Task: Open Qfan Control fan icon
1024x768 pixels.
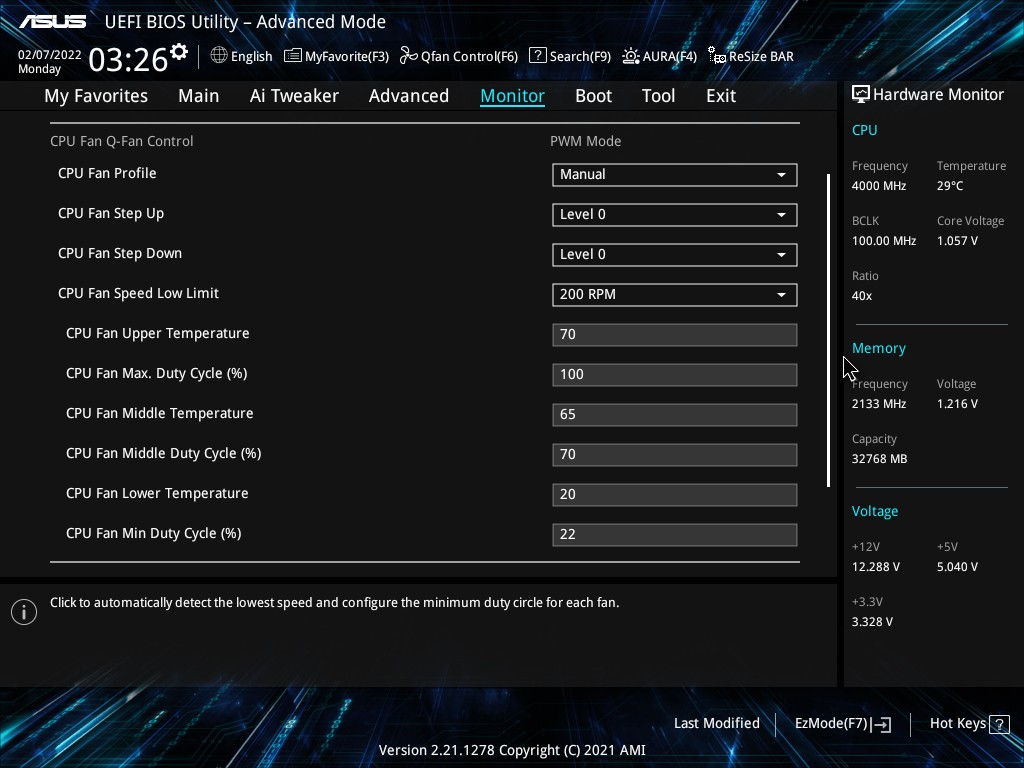Action: pyautogui.click(x=409, y=56)
